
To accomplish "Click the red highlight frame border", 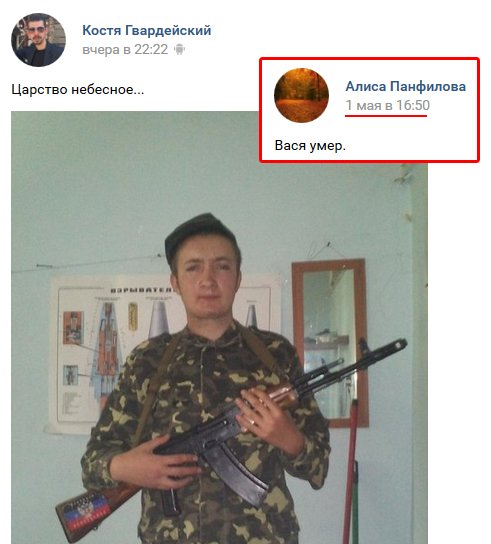I will [x=370, y=59].
